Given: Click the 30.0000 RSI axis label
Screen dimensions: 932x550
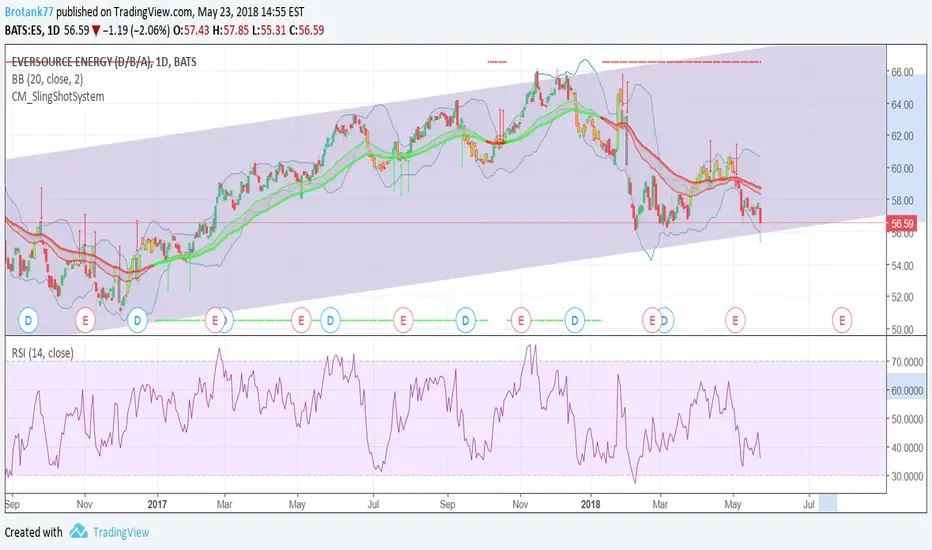Looking at the screenshot, I should click(906, 476).
